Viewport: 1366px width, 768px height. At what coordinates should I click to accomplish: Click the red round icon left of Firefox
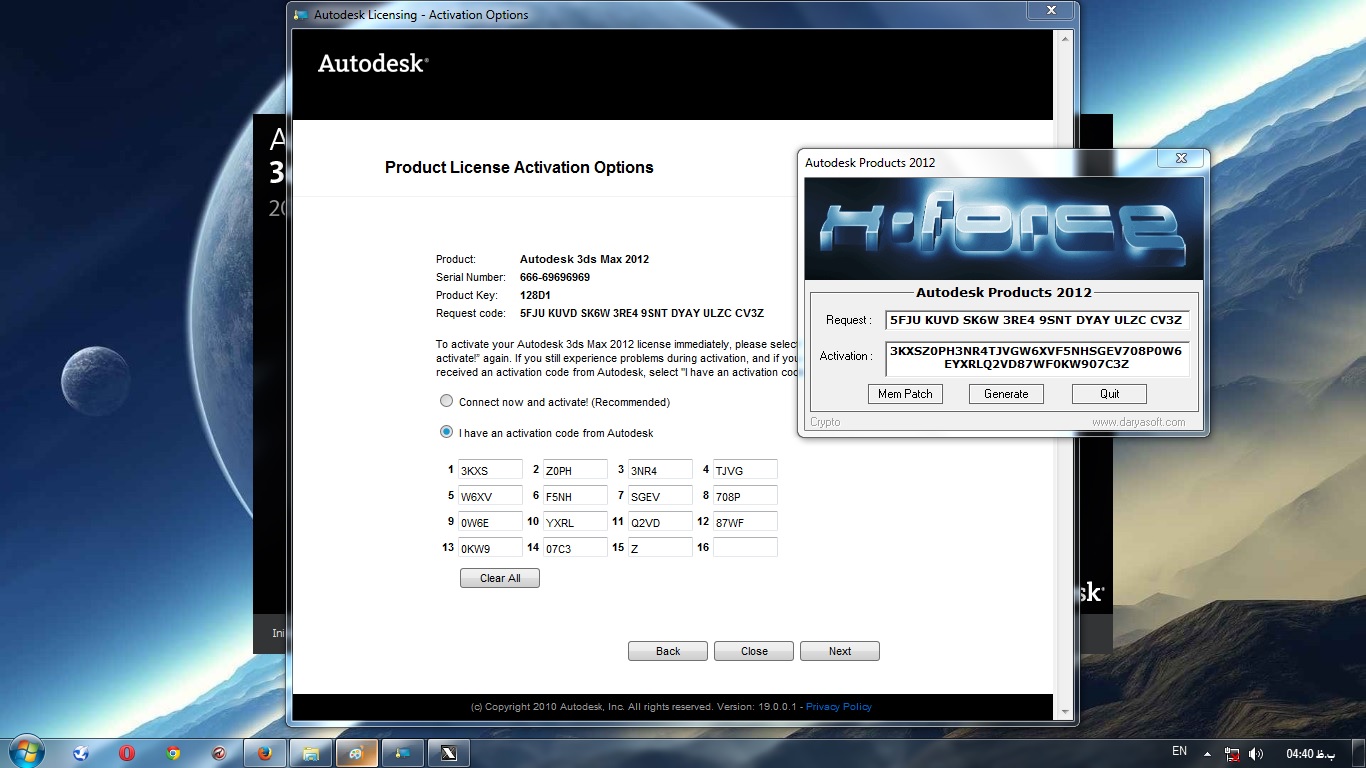pyautogui.click(x=219, y=753)
